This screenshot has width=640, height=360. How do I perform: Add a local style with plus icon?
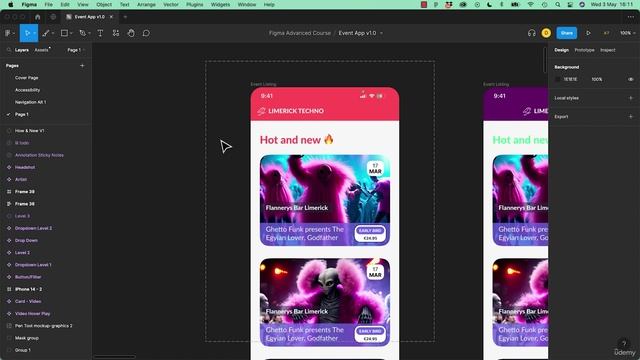point(631,98)
